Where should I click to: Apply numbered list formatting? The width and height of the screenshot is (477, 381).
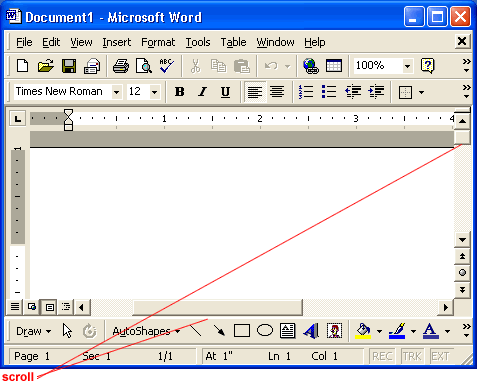306,92
